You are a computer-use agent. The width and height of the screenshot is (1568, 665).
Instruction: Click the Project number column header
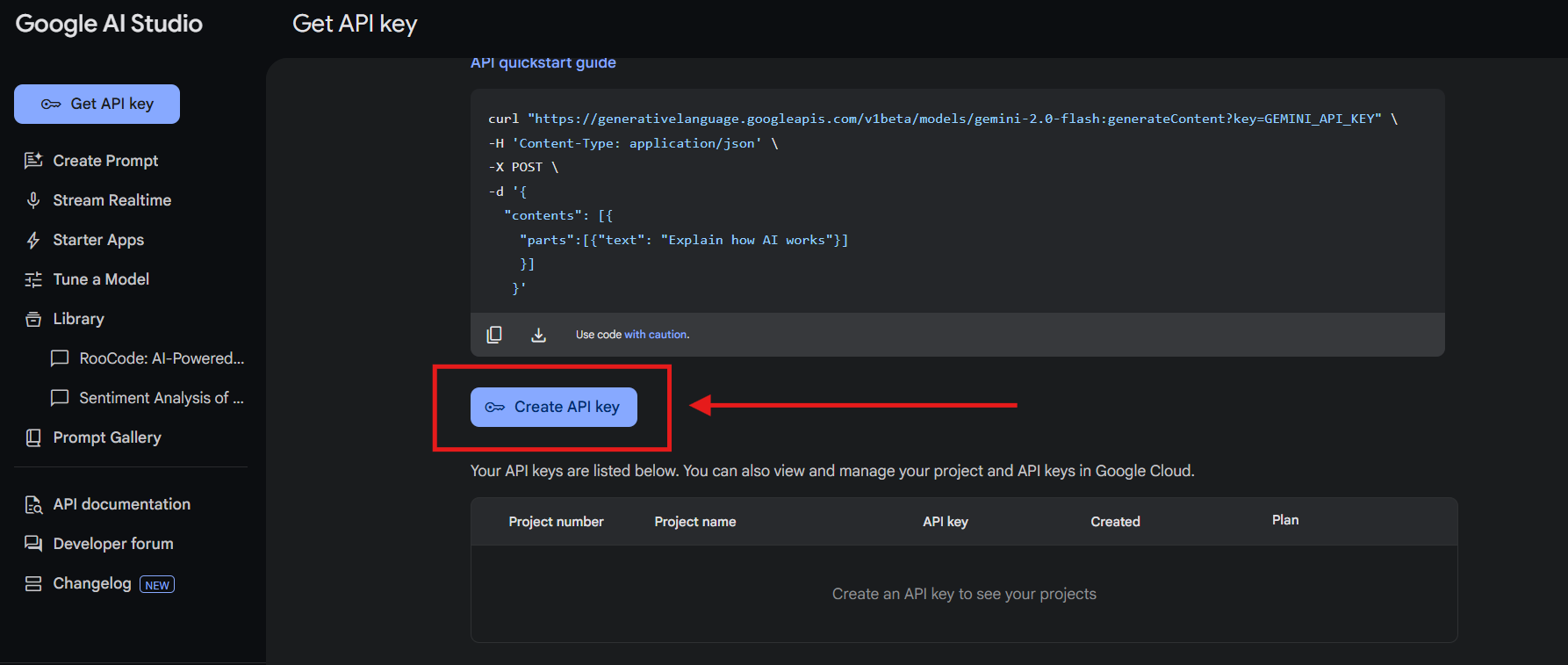557,522
